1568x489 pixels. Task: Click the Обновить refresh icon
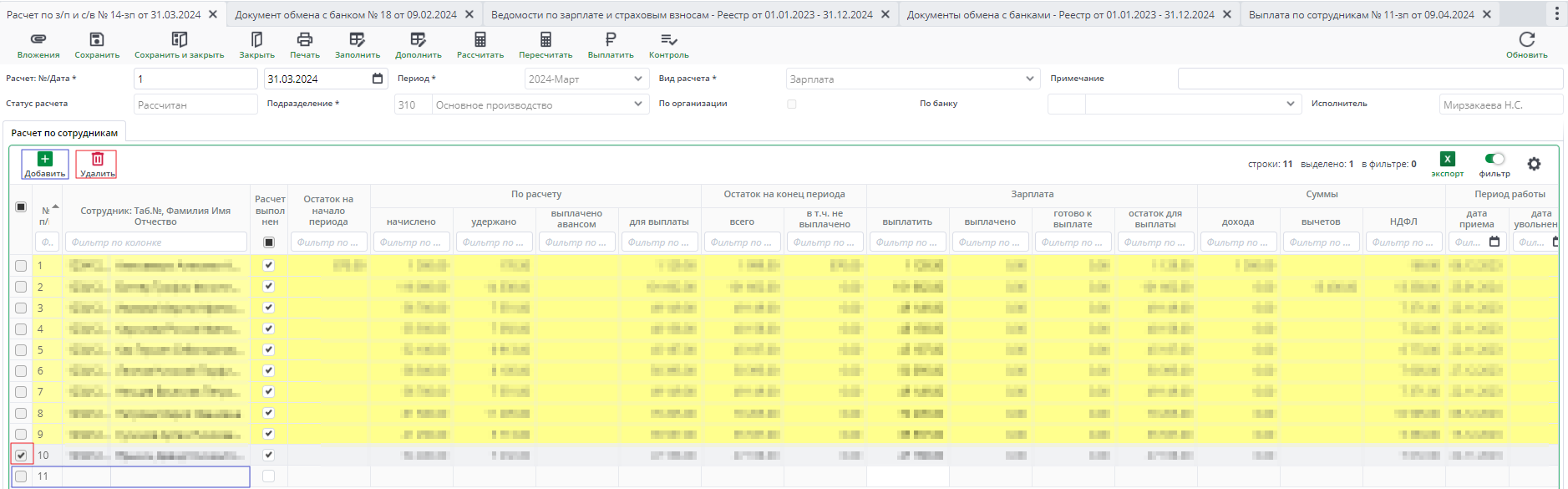[x=1526, y=40]
